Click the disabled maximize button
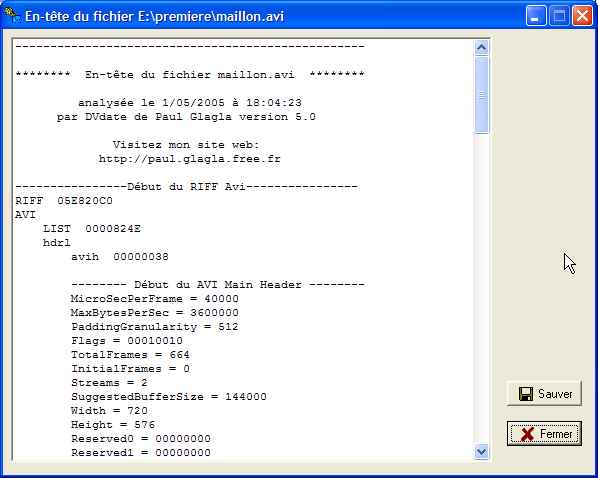The height and width of the screenshot is (478, 598). tap(559, 16)
